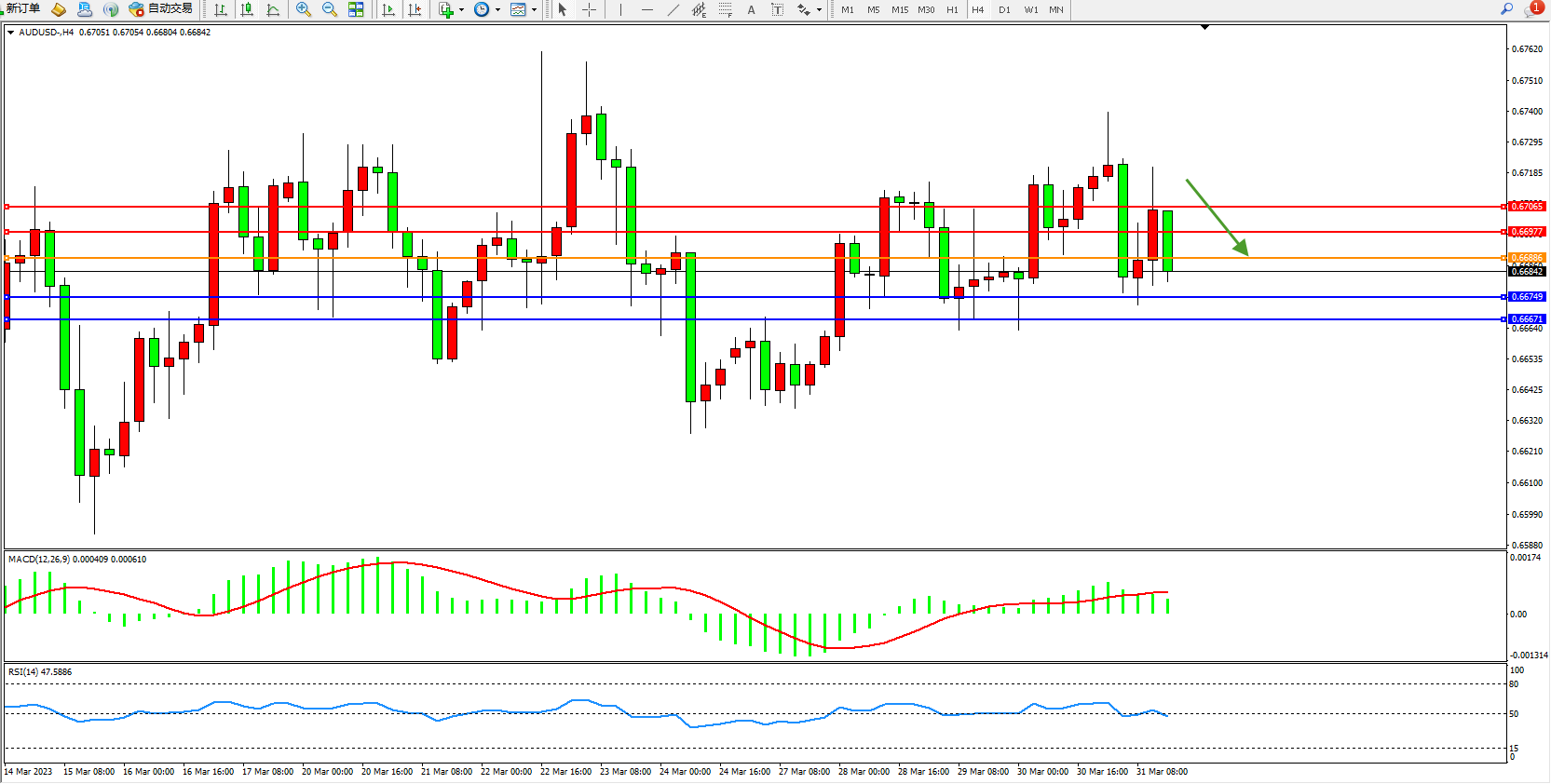Zoom out of the chart
This screenshot has width=1551, height=784.
click(330, 9)
